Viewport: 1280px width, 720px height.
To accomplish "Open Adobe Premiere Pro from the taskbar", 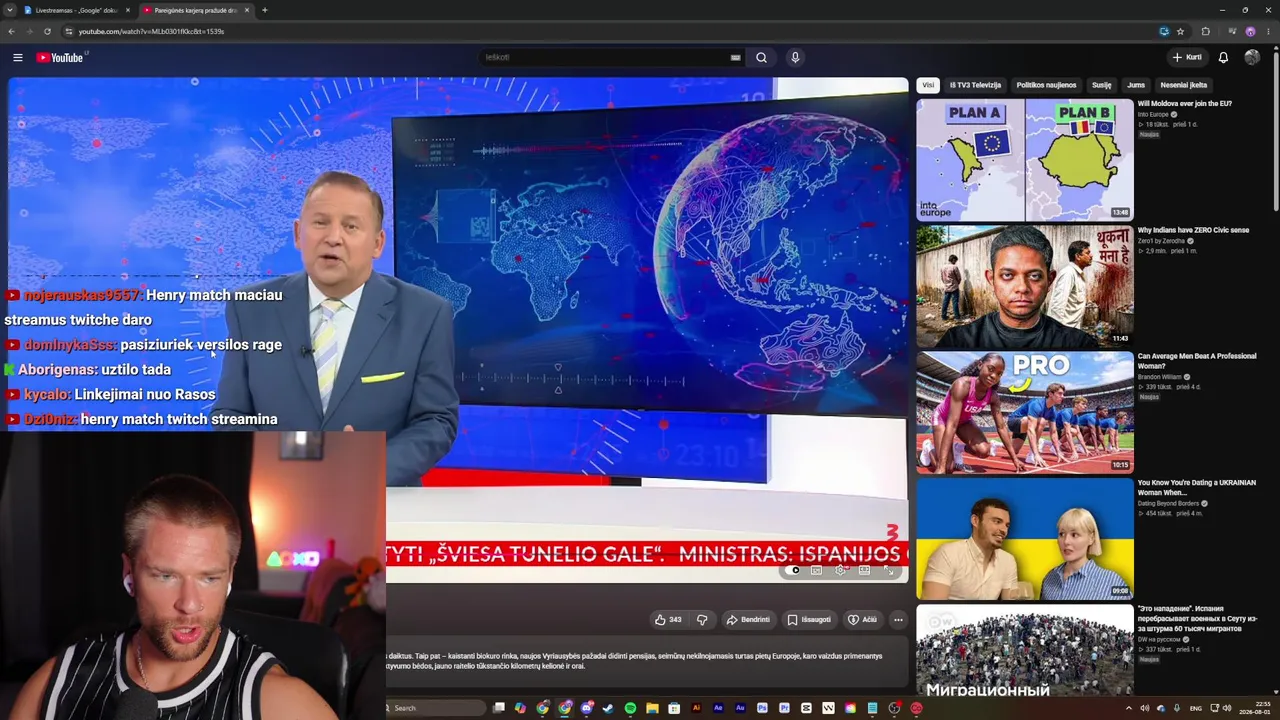I will click(x=784, y=708).
